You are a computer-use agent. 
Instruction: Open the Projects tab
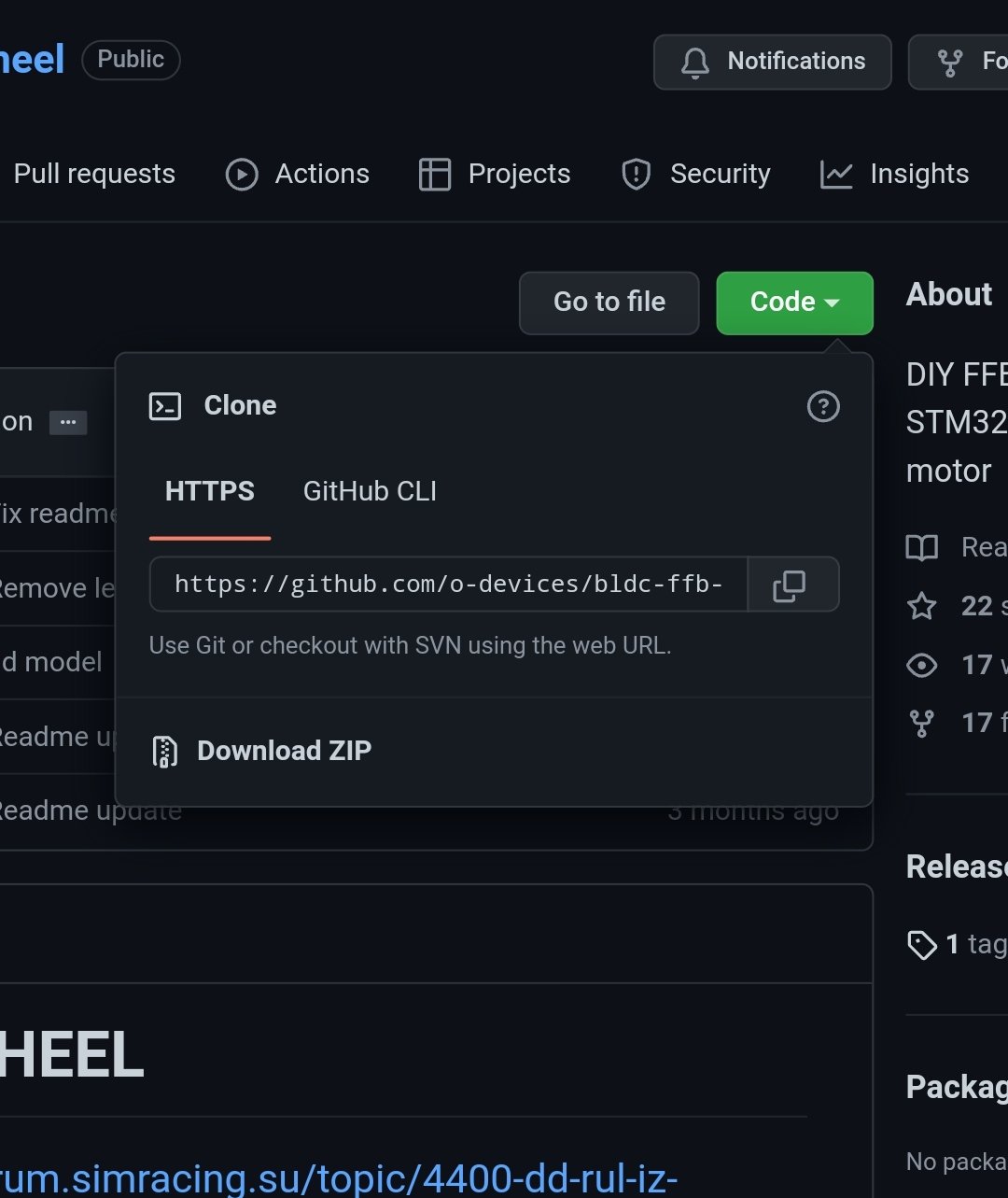tap(494, 175)
